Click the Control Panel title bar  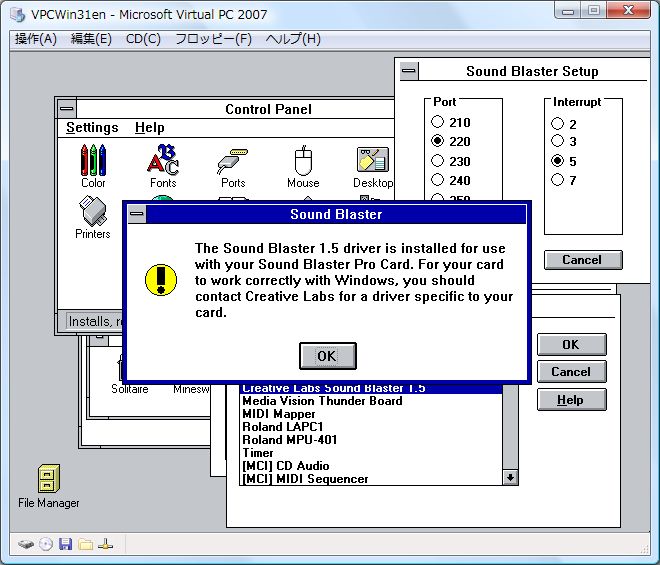(235, 109)
